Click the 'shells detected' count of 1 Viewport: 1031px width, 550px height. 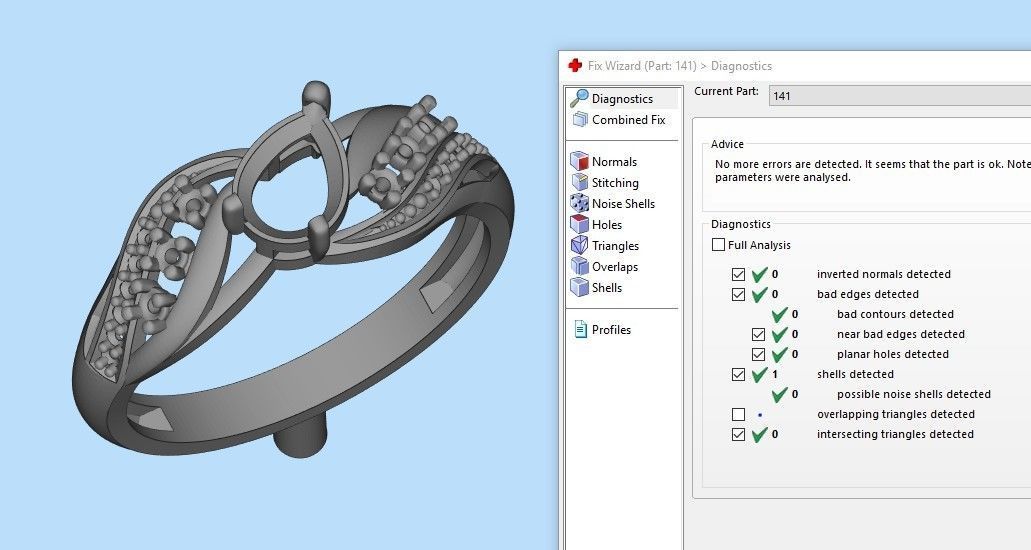pos(775,374)
